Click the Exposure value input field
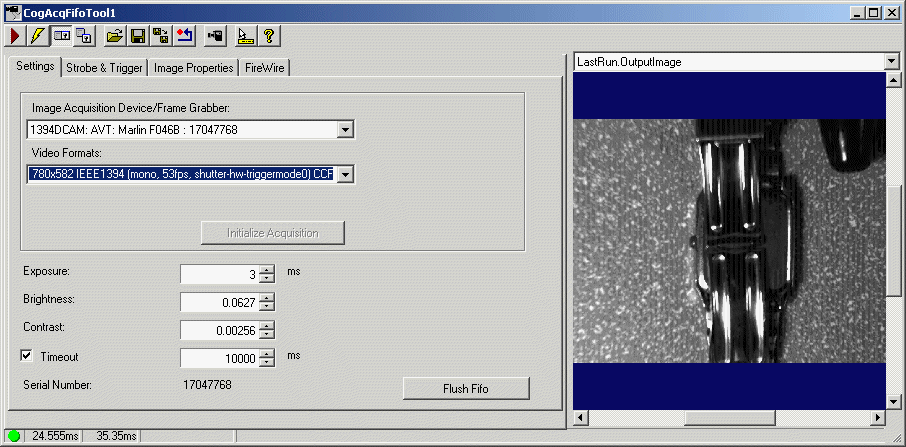906x447 pixels. [x=219, y=274]
